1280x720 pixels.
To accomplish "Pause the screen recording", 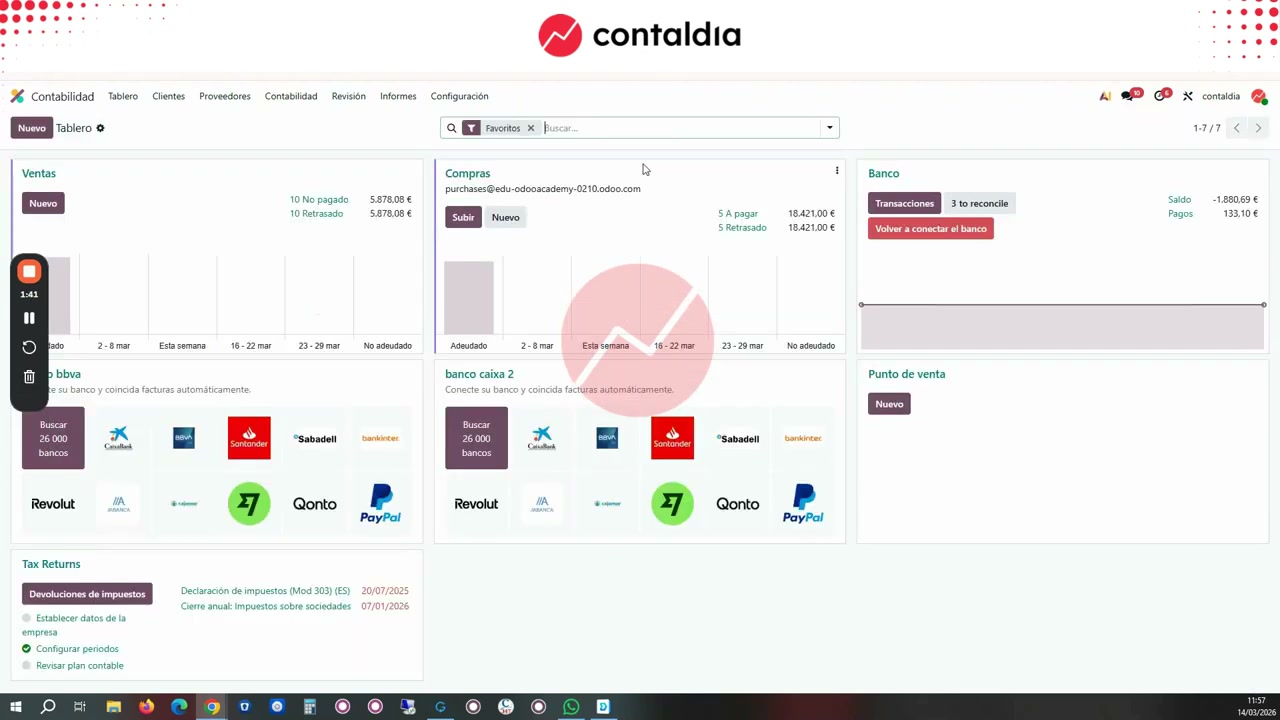I will coord(29,318).
